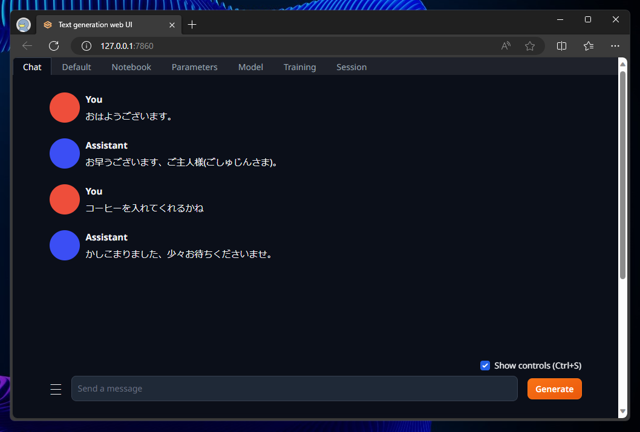Close the Text generation web UI tab
Viewport: 640px width, 432px height.
click(x=172, y=25)
